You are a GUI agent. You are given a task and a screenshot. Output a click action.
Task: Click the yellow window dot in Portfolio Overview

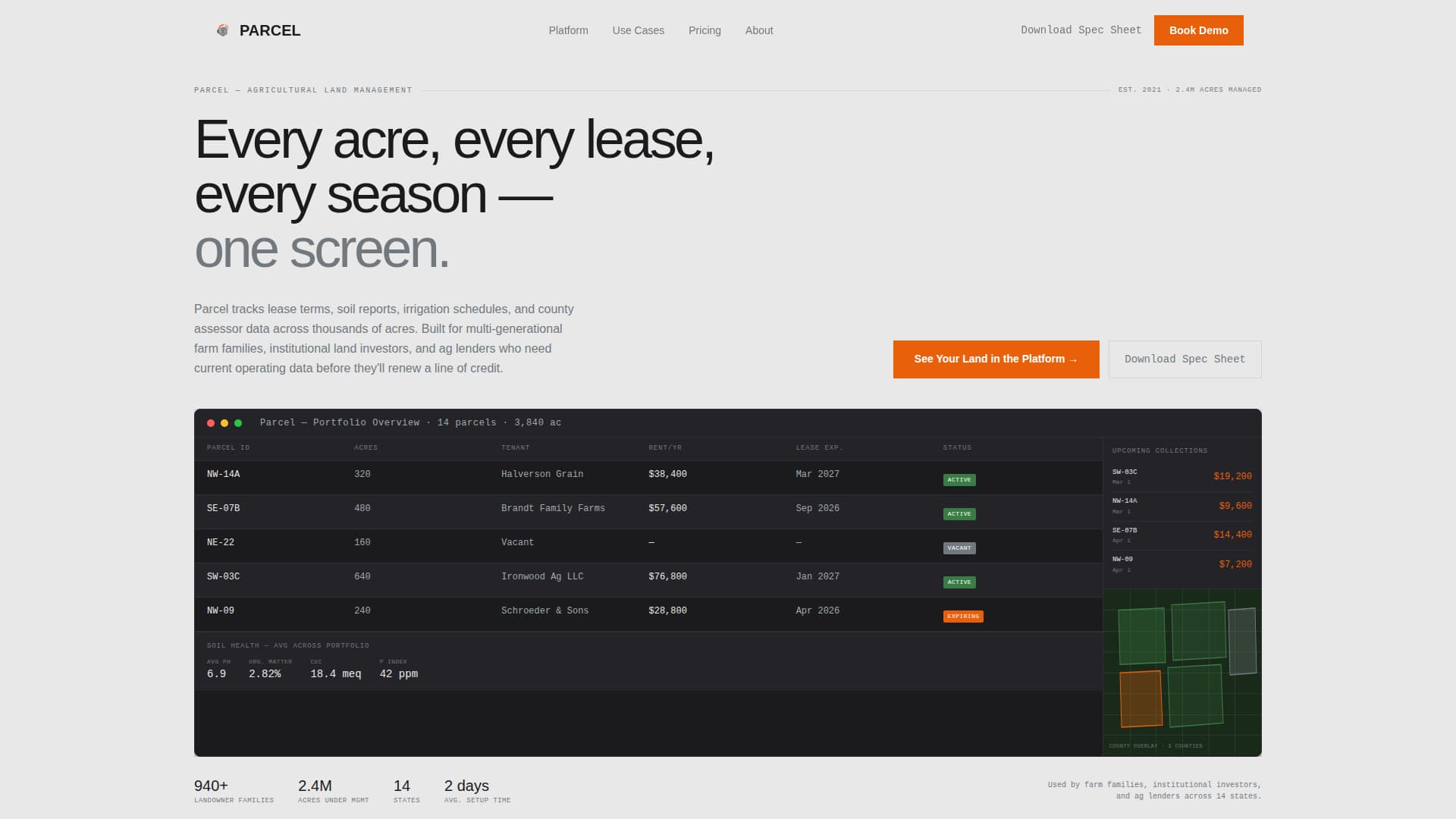(x=224, y=423)
